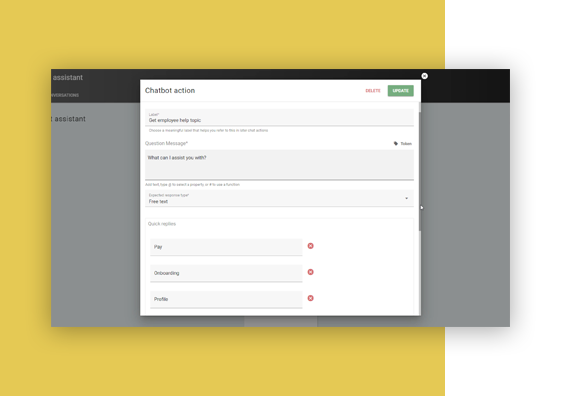562x396 pixels.
Task: Remove the Pay quick reply
Action: pyautogui.click(x=311, y=246)
